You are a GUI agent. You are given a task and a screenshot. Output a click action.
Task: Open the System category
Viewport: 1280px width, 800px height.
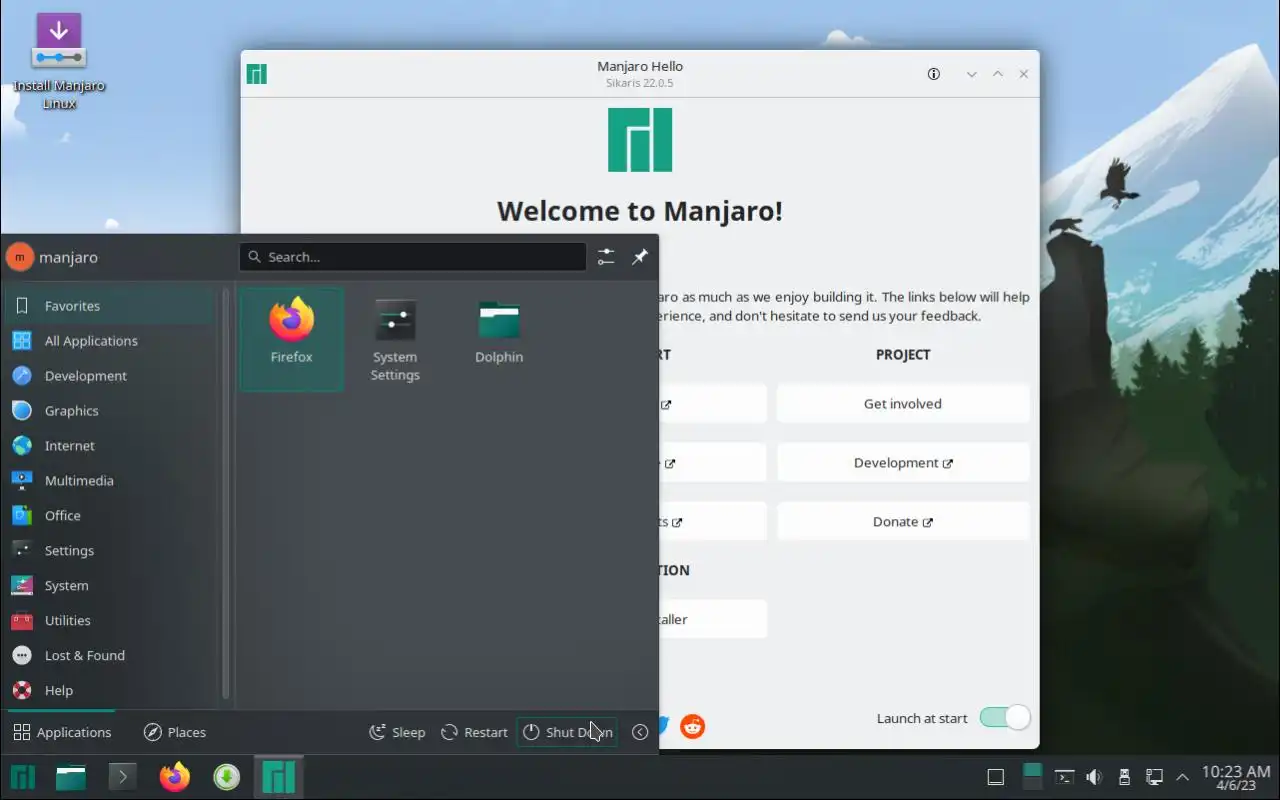pos(108,586)
